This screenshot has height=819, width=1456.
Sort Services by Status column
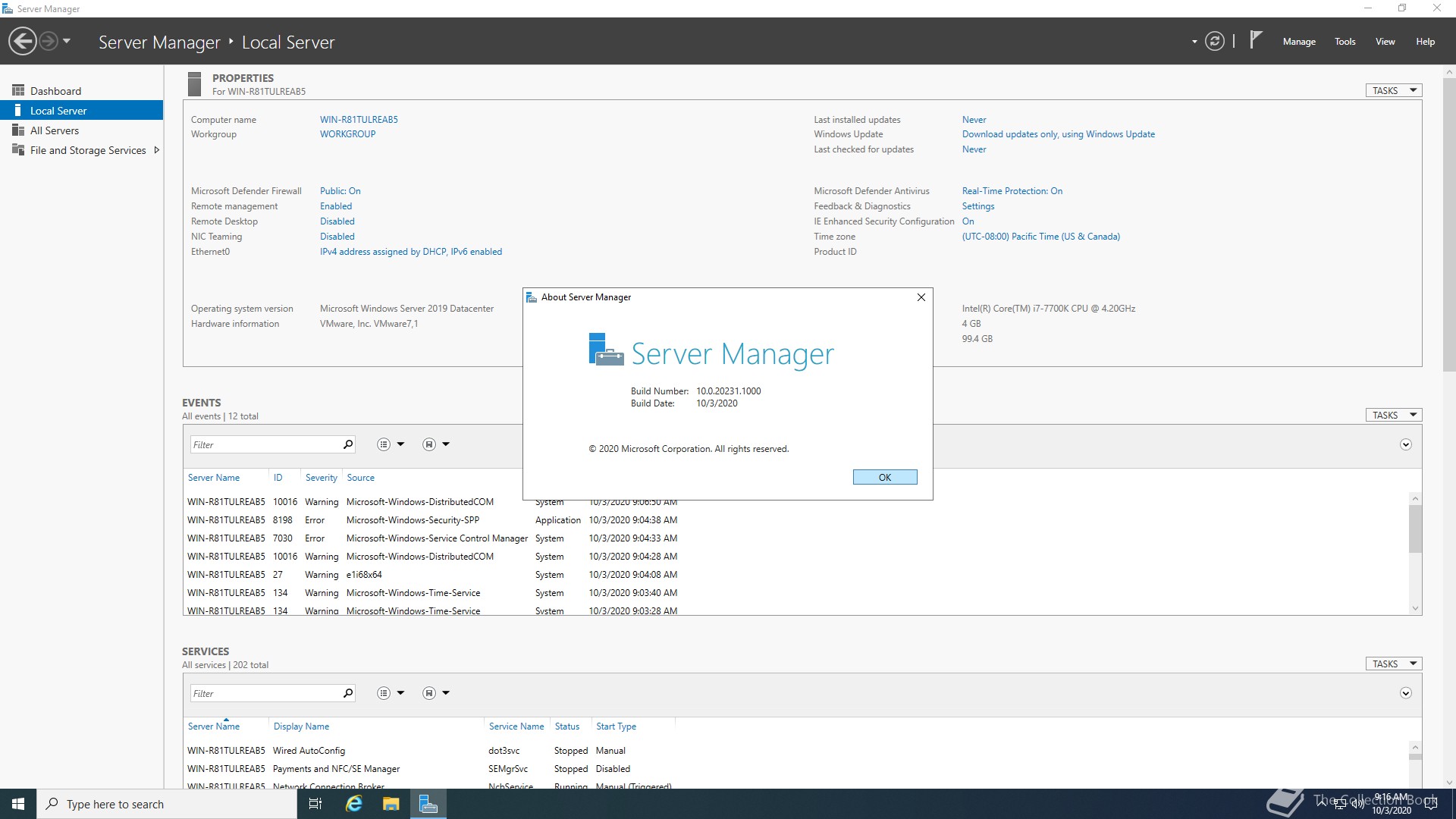coord(566,726)
